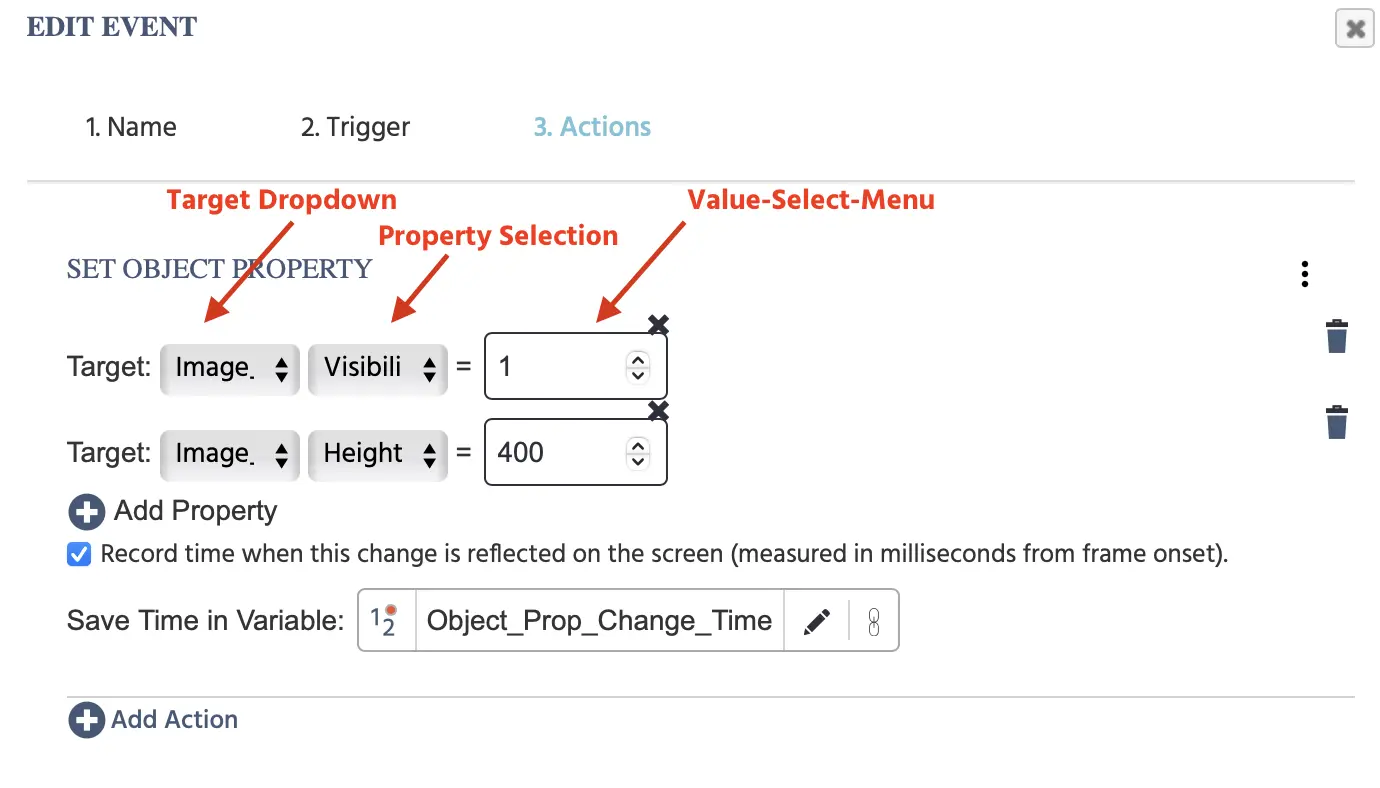Delete the Visibility property row via trash icon
1380x788 pixels.
(x=1336, y=336)
